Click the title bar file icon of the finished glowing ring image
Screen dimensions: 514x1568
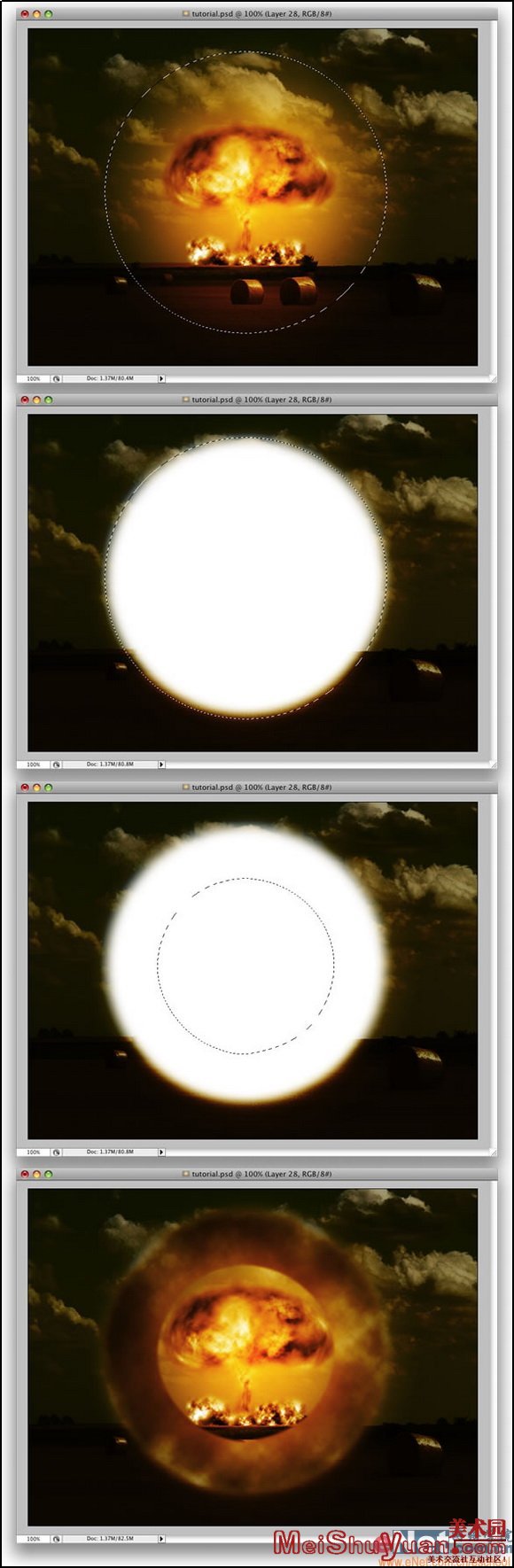[186, 1174]
